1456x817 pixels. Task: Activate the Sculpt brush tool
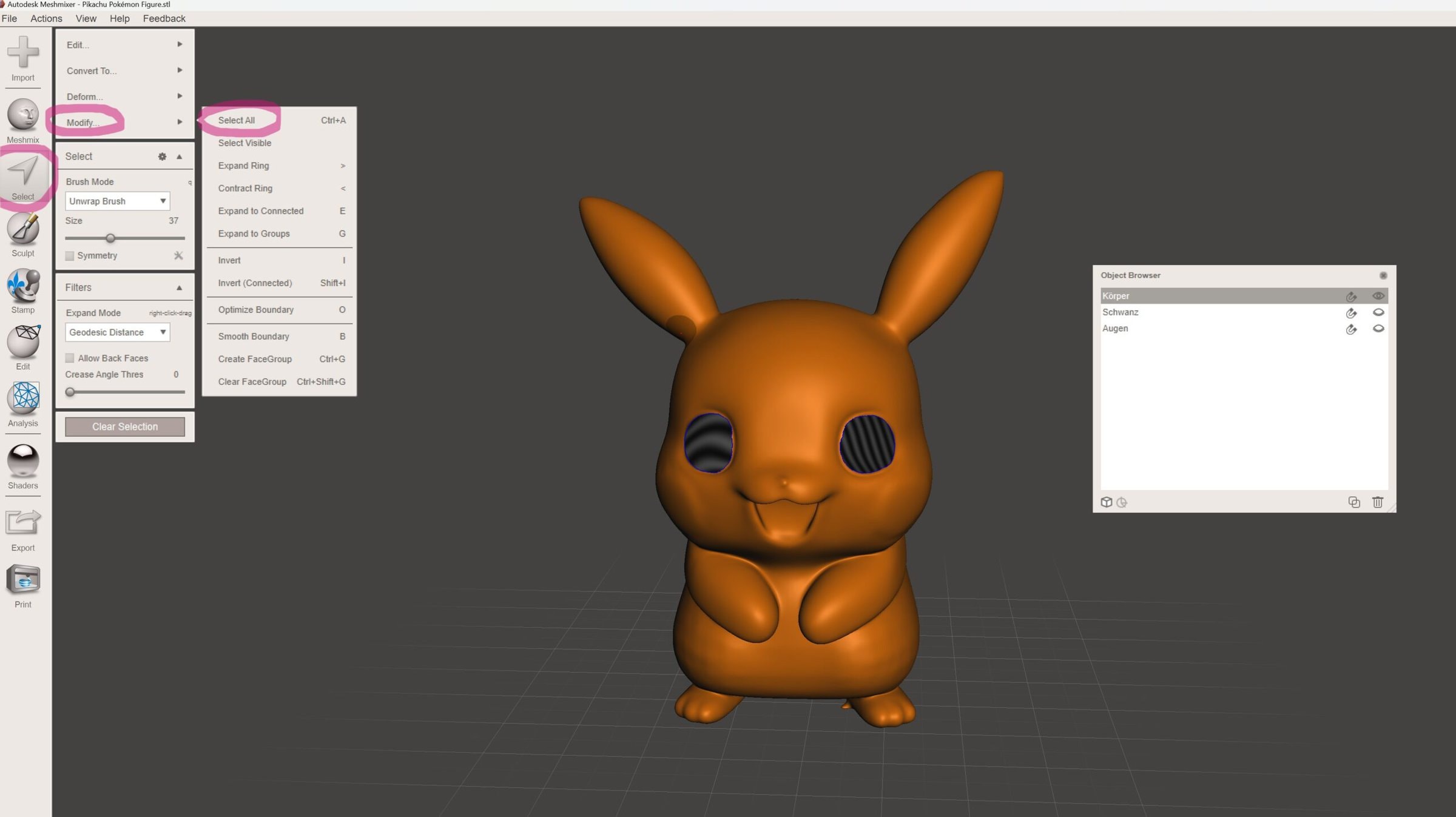click(23, 229)
